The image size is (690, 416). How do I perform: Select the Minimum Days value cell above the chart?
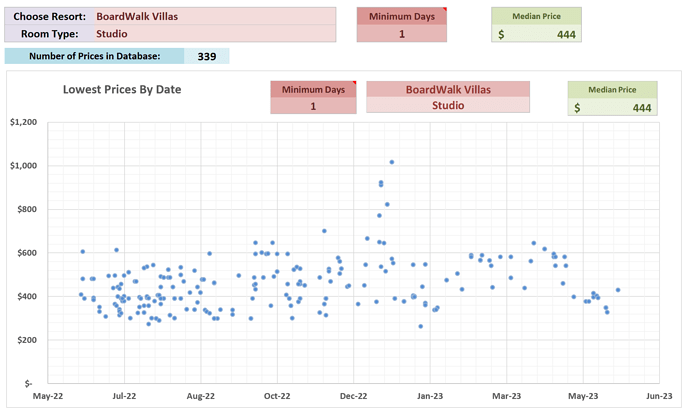(402, 34)
